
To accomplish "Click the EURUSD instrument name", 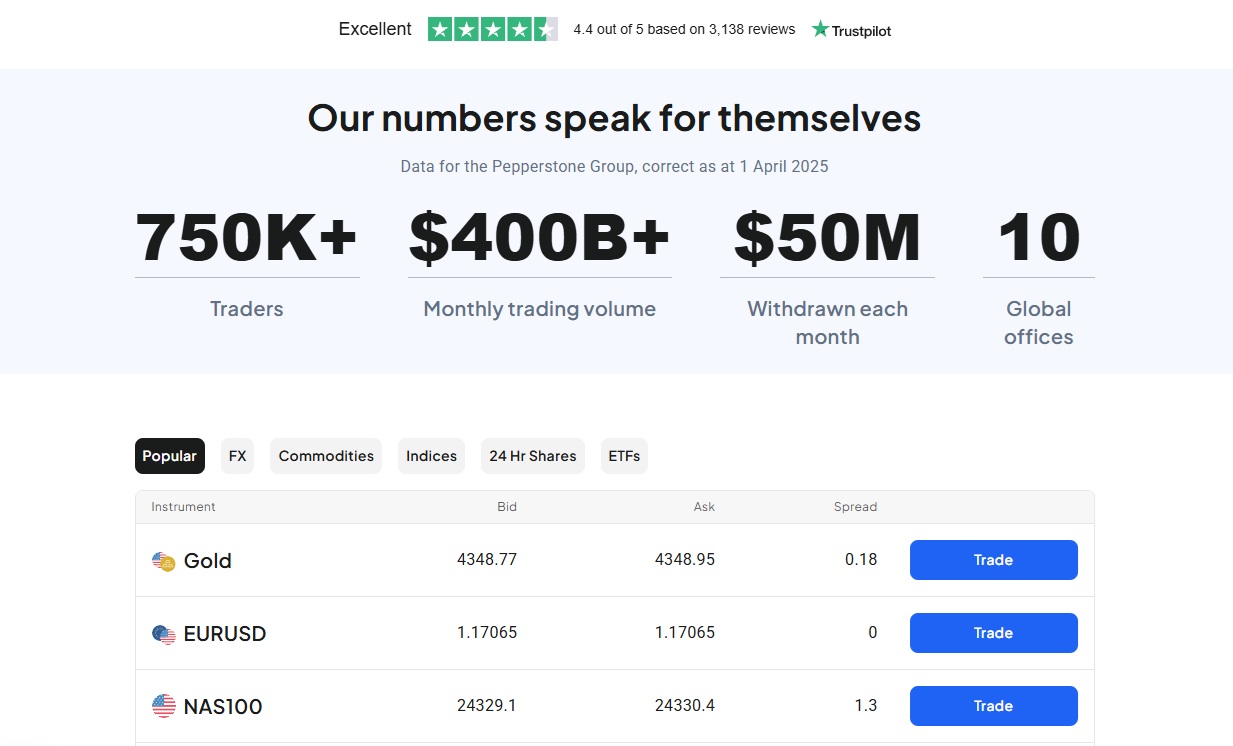I will tap(225, 634).
